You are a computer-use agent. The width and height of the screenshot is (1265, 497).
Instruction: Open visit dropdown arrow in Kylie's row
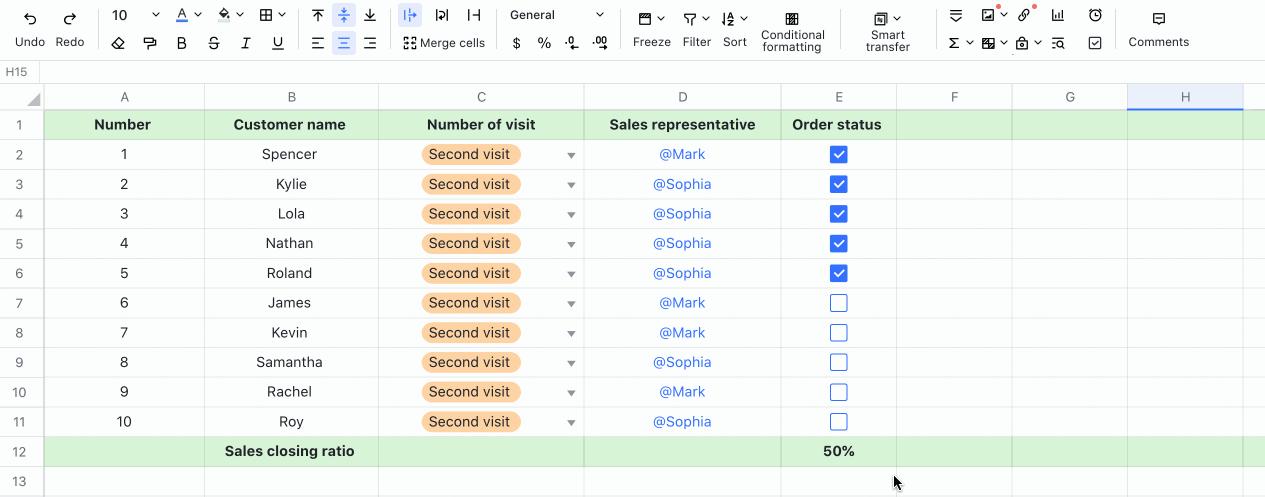click(571, 185)
